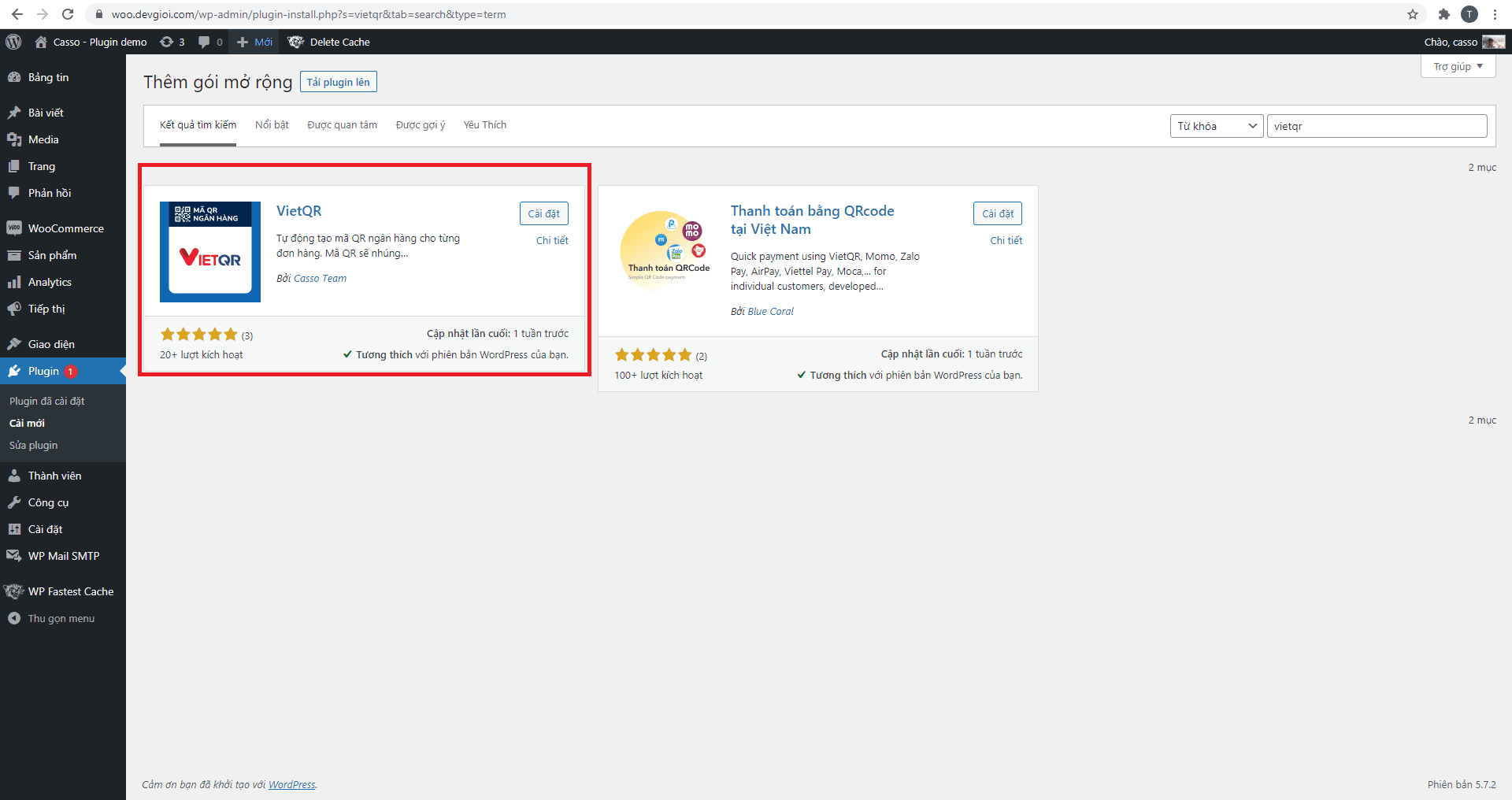Image resolution: width=1512 pixels, height=800 pixels.
Task: Open the Từ khóa search type dropdown
Action: tap(1217, 126)
